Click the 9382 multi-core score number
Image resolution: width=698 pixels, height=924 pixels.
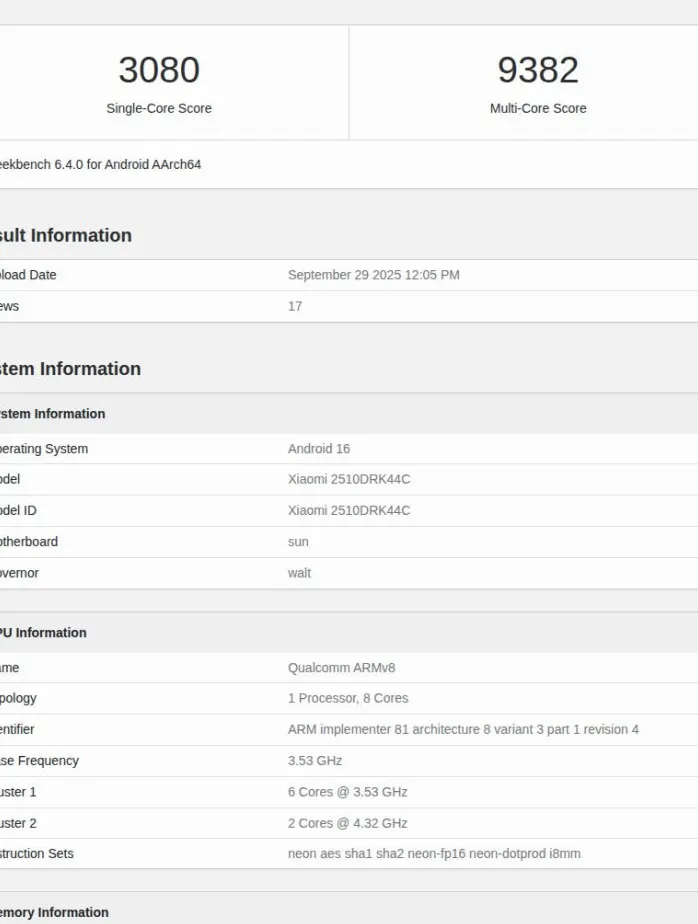click(x=538, y=70)
